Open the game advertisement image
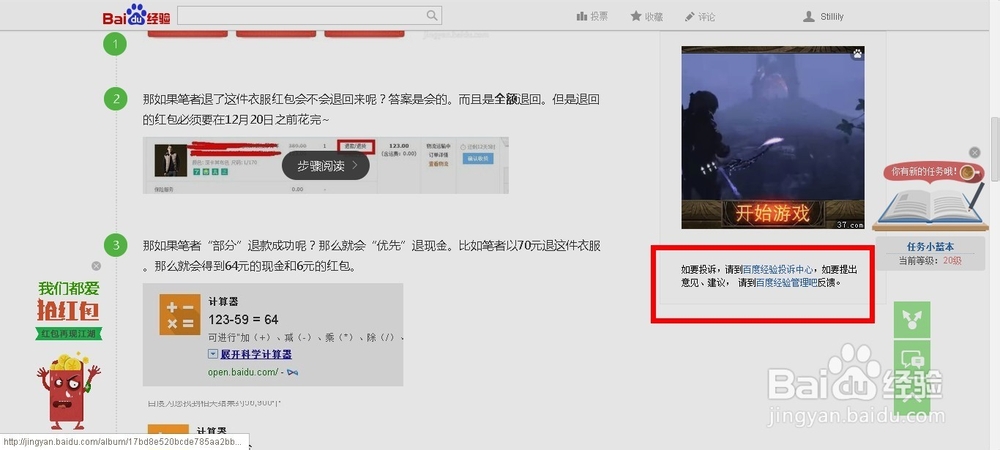1000x450 pixels. tap(773, 137)
